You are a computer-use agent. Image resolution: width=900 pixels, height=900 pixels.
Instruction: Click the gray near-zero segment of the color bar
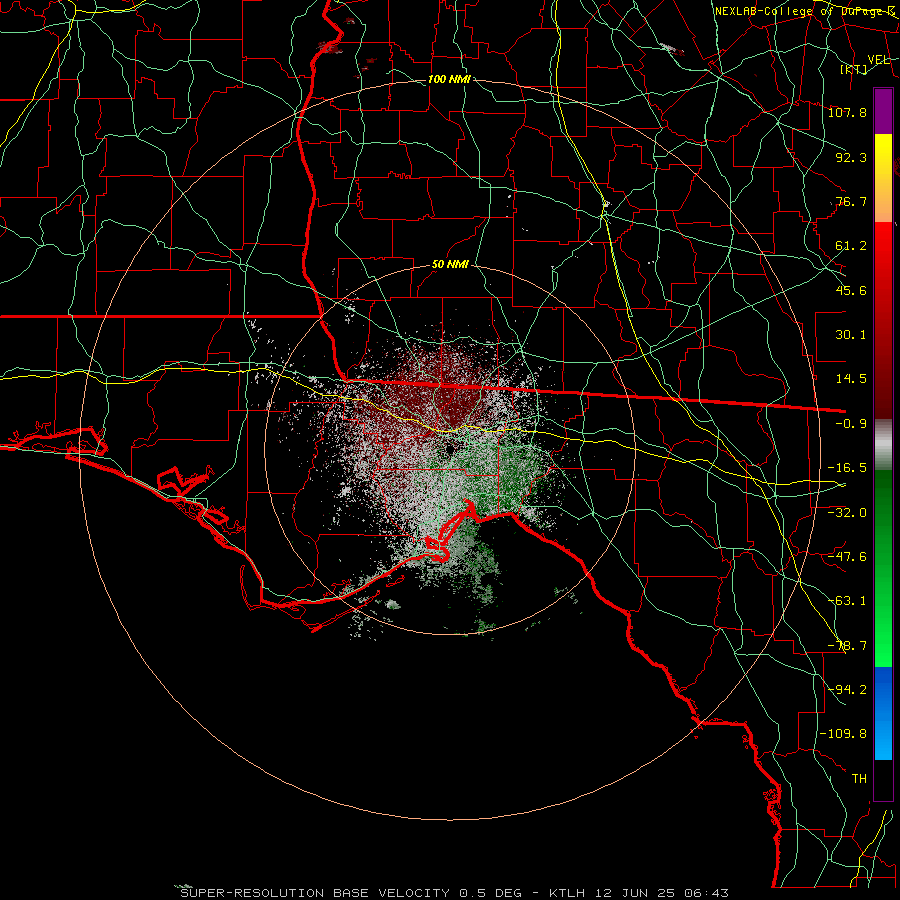883,445
